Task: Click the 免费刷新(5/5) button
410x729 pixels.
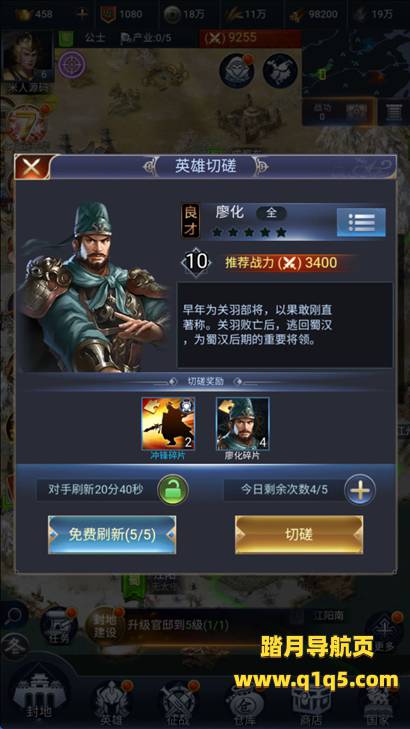Action: coord(112,535)
